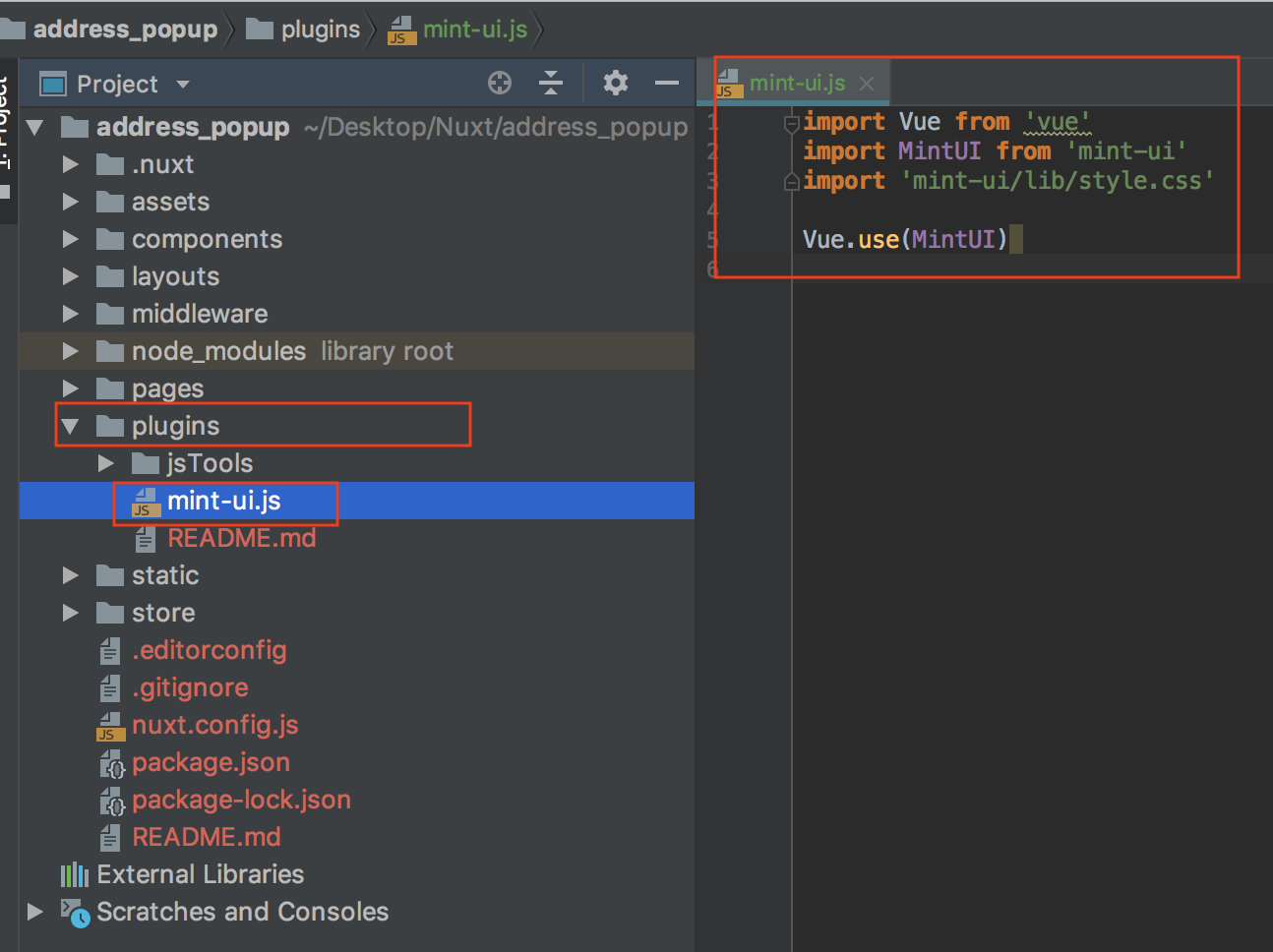
Task: Select External Libraries row
Action: coord(356,874)
